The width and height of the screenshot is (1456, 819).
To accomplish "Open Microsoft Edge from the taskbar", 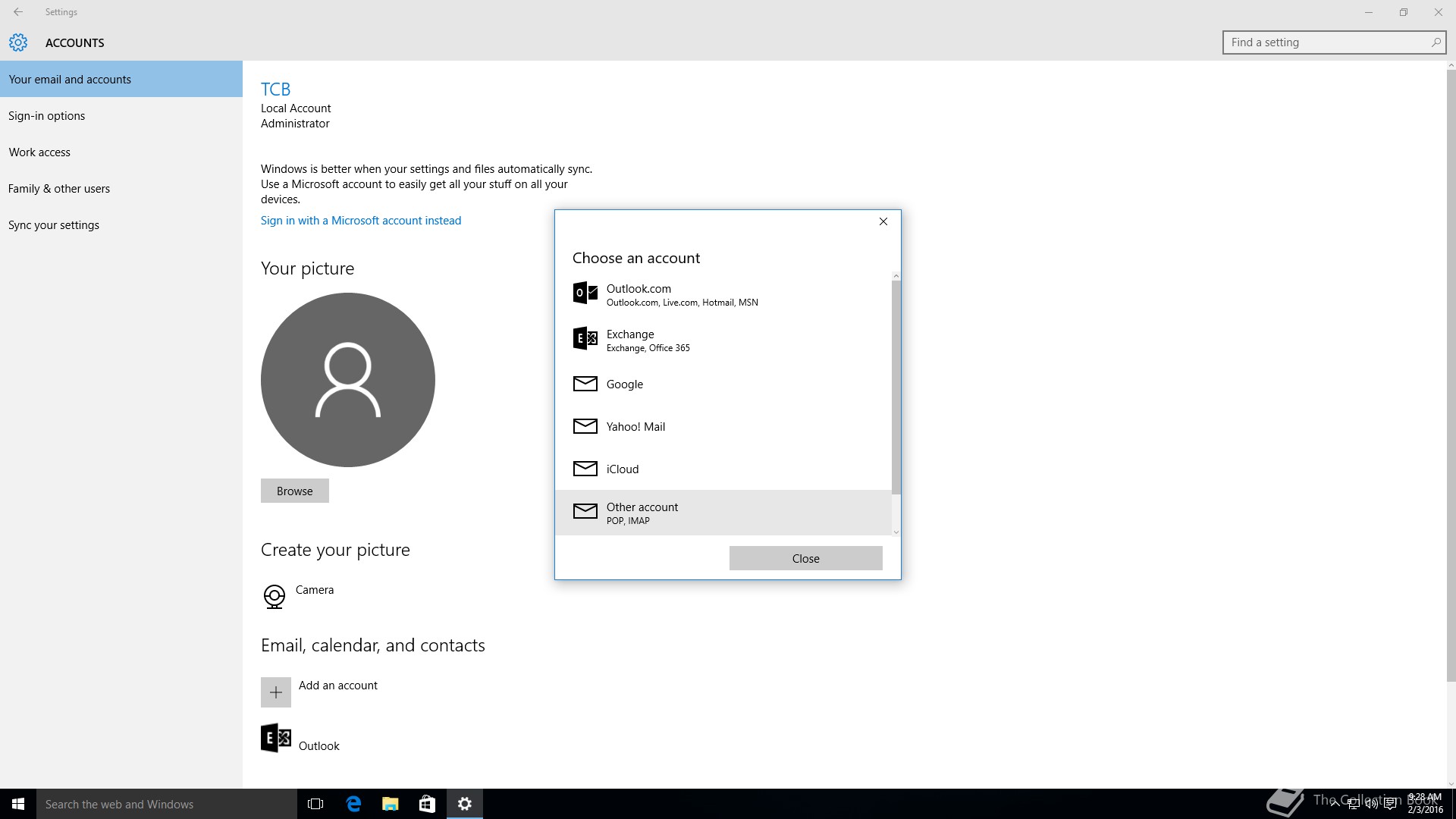I will click(353, 804).
